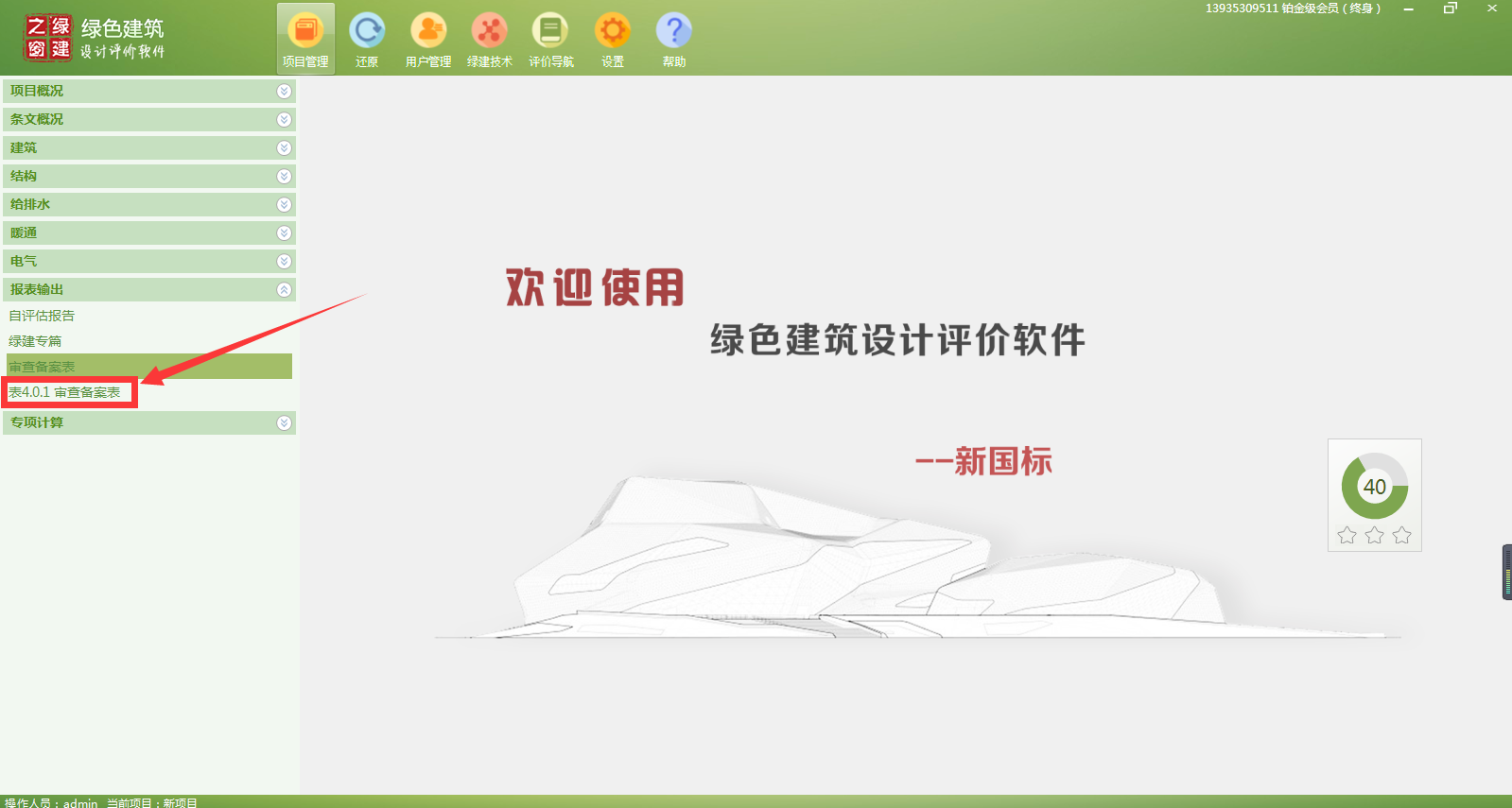Click the 之绿图建 application logo

(x=48, y=38)
